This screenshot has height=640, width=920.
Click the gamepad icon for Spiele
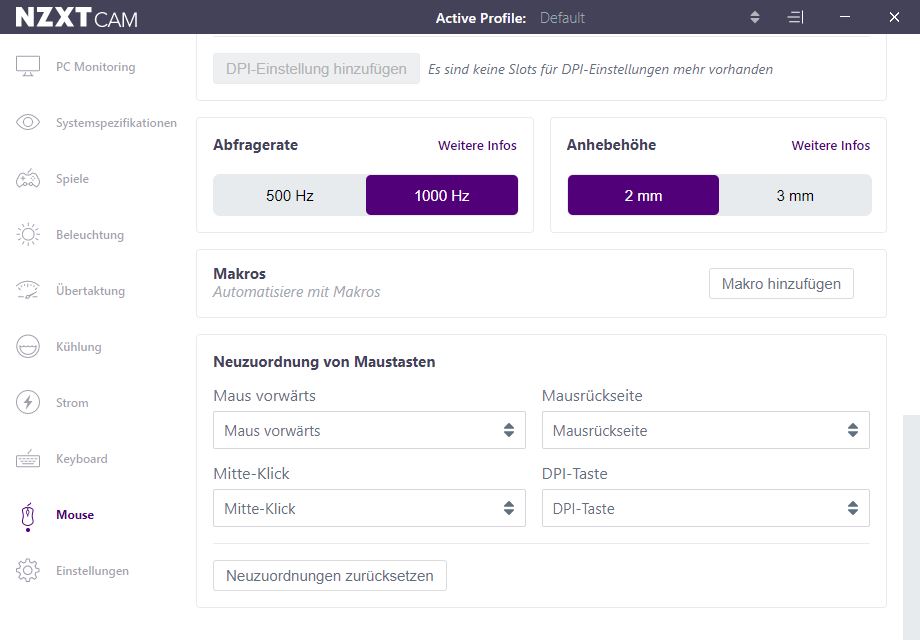tap(28, 179)
